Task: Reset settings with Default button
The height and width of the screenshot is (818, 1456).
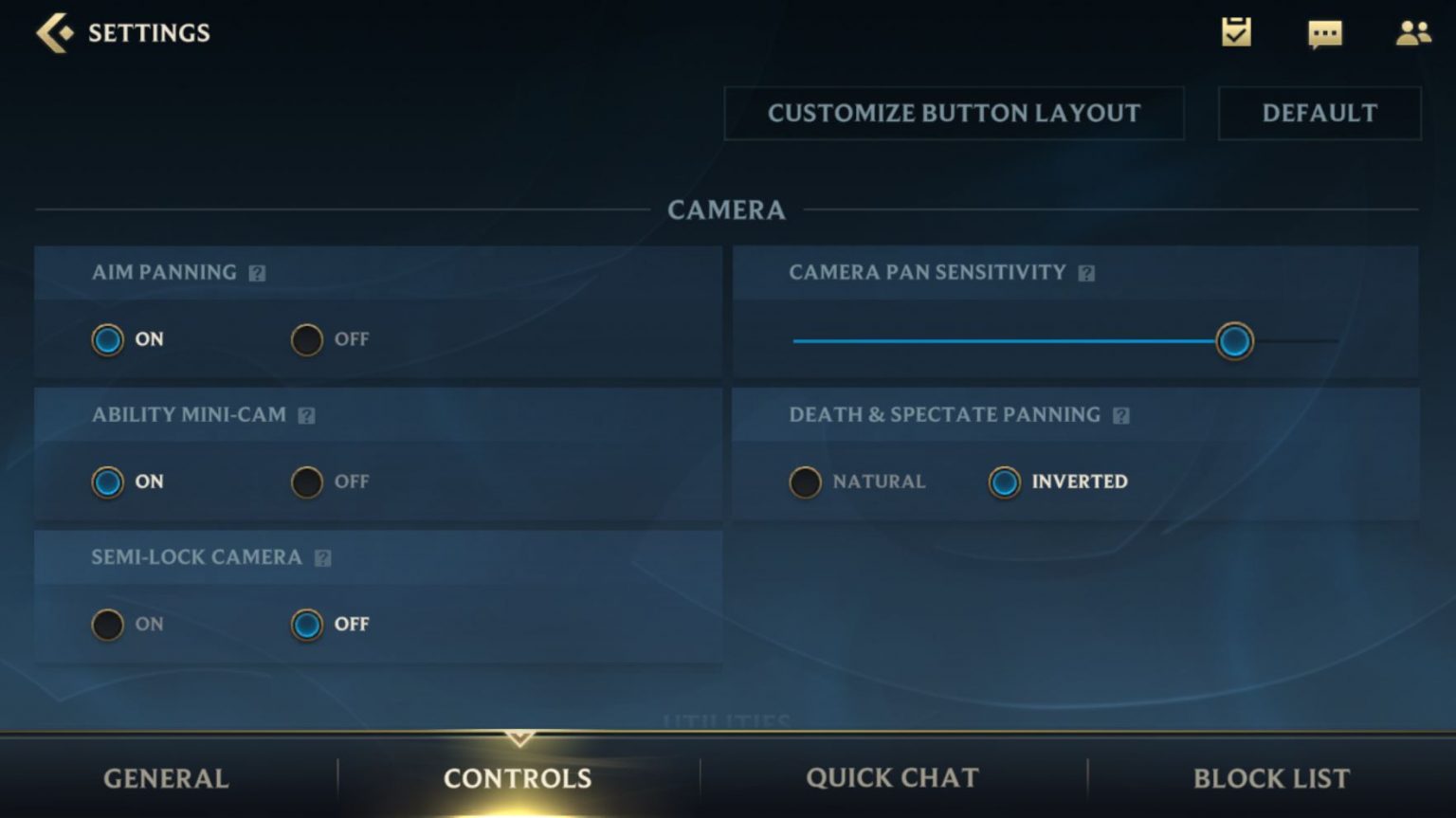Action: pyautogui.click(x=1319, y=114)
